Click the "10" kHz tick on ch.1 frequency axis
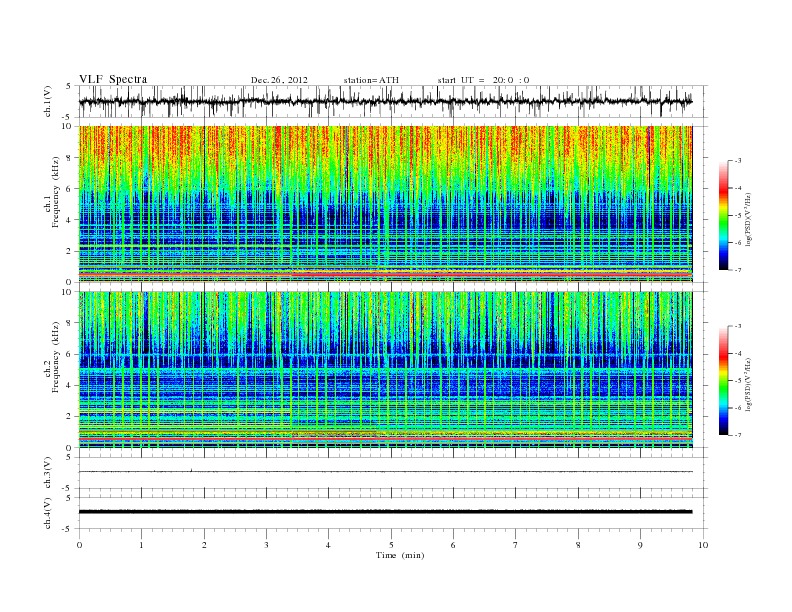Viewport: 792px width, 612px height. [x=68, y=126]
